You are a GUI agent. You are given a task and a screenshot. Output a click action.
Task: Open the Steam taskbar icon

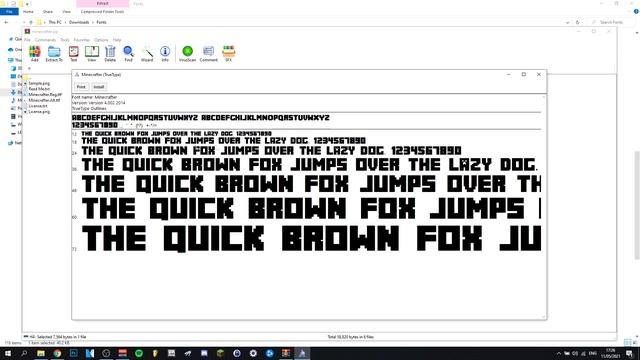coord(237,353)
